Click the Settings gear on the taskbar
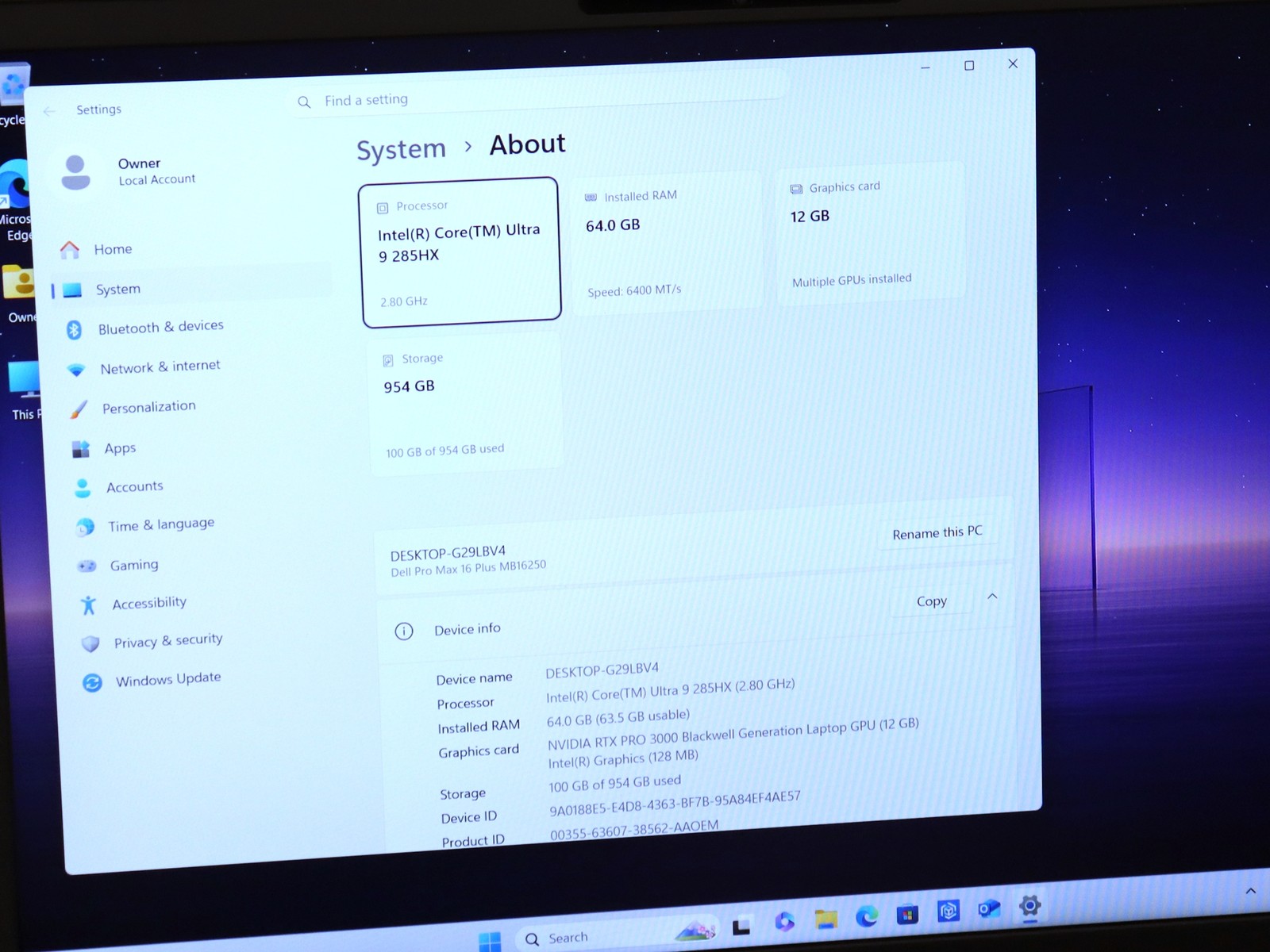 (1029, 906)
